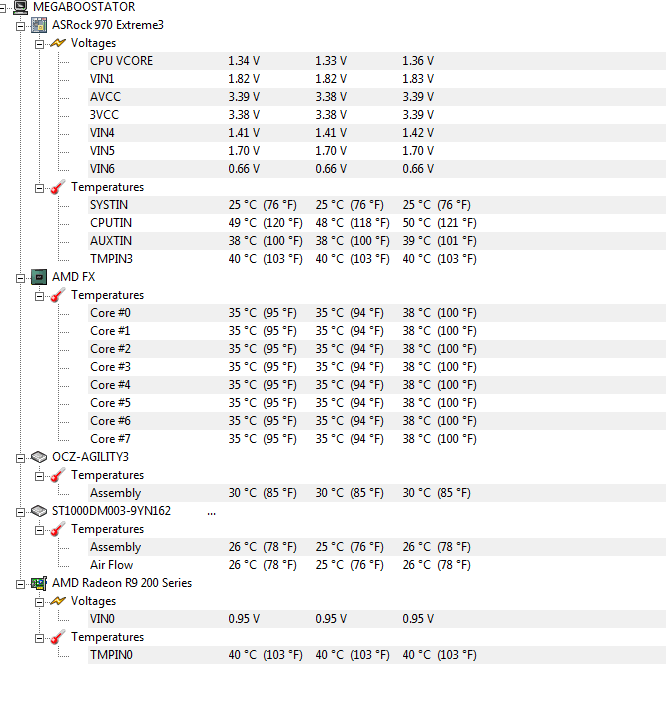Click the 1.36 V value for CPU VCORE
The image size is (666, 720).
pos(418,61)
